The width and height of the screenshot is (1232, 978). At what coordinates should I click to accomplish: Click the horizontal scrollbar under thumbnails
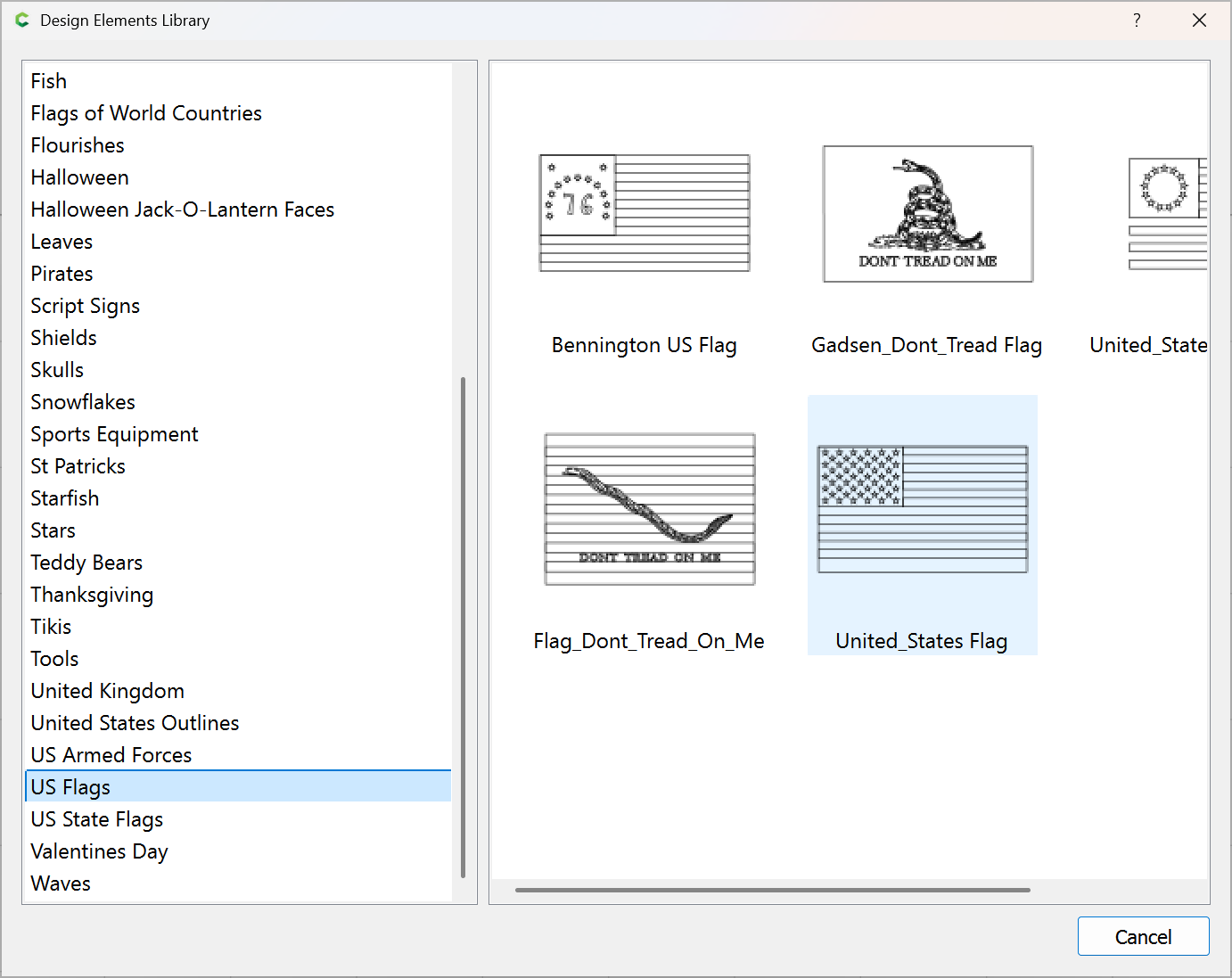pyautogui.click(x=772, y=890)
